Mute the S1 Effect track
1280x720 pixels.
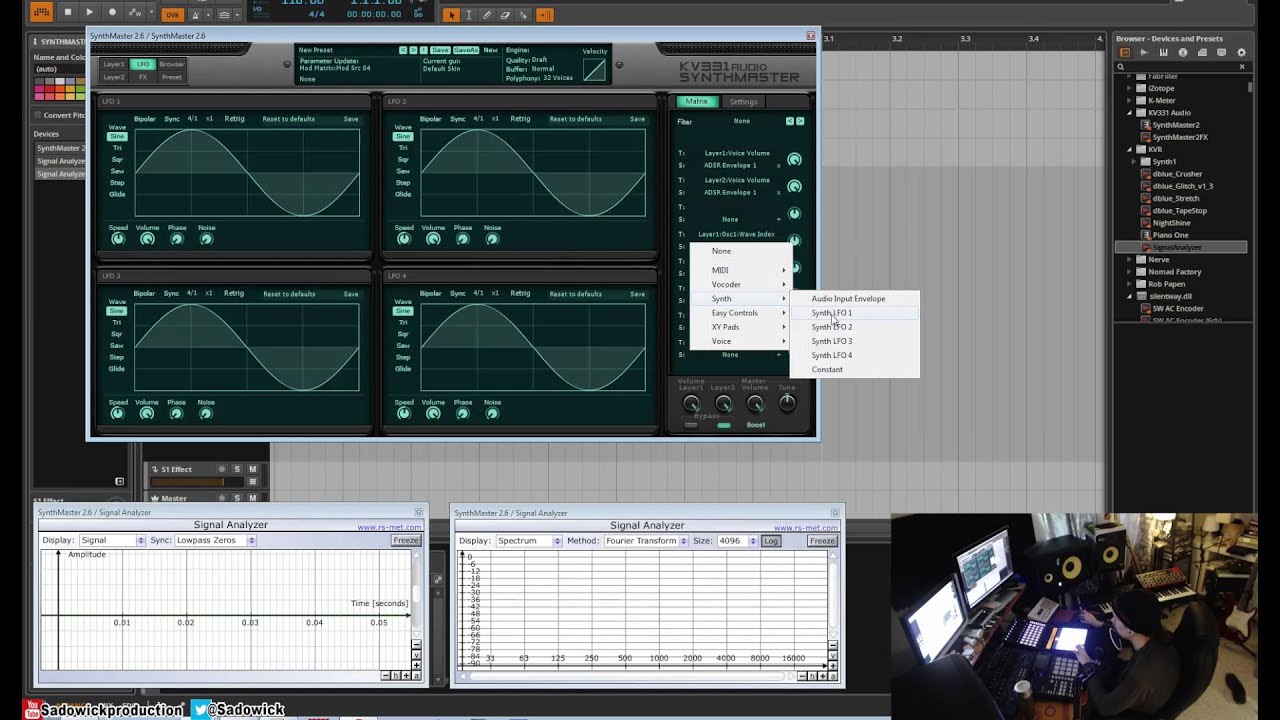(252, 469)
